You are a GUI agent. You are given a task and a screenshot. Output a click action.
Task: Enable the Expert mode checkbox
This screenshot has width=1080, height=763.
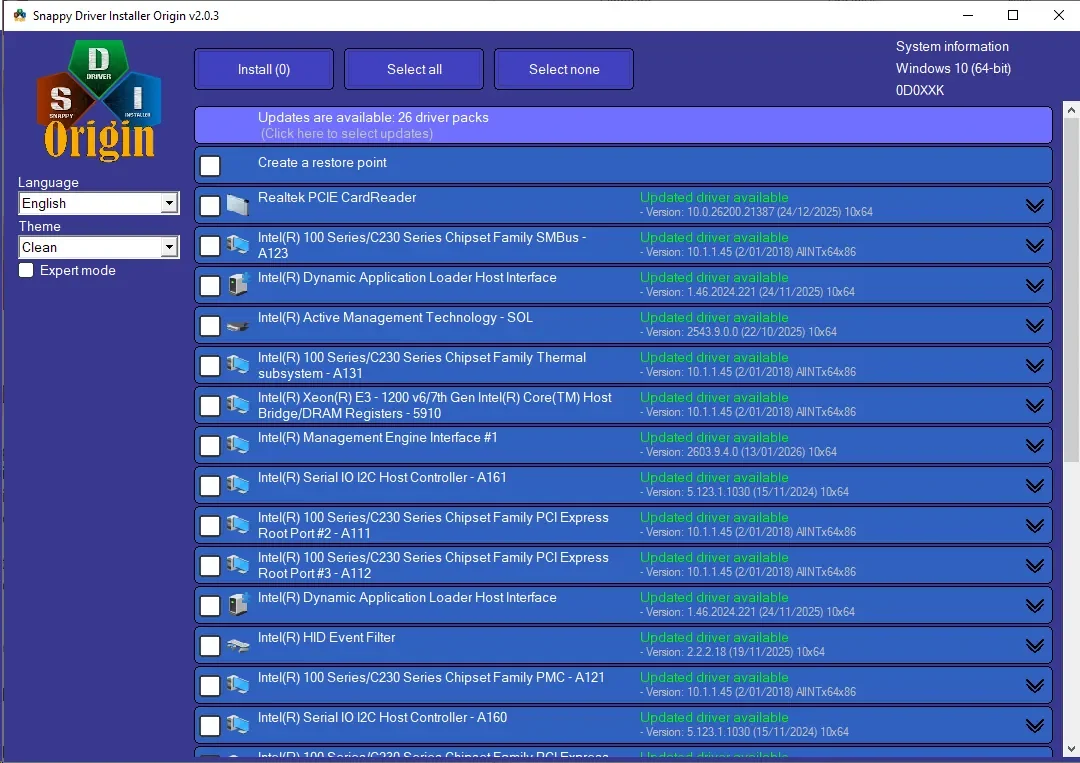click(26, 270)
